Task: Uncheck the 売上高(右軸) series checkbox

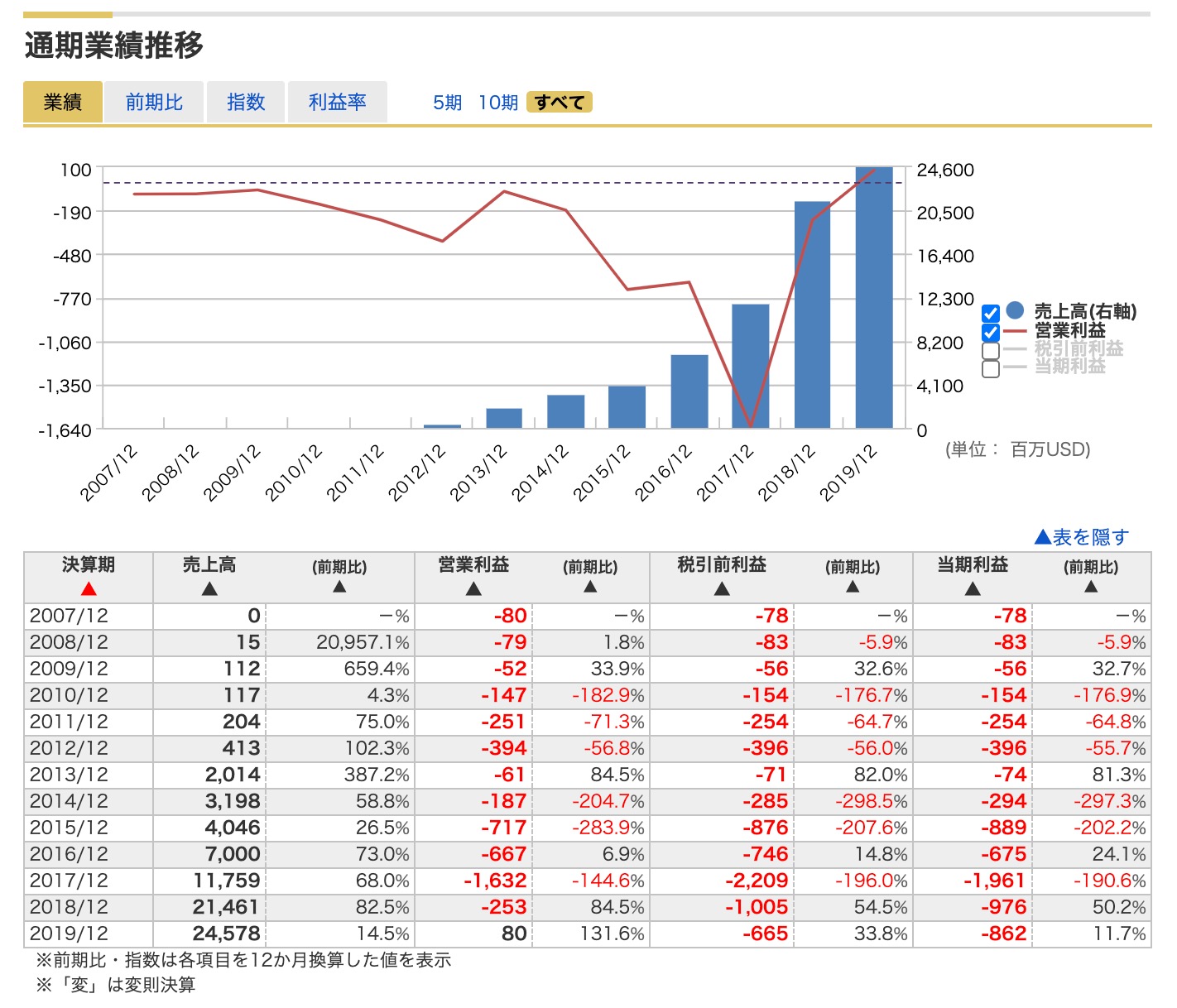Action: click(991, 314)
